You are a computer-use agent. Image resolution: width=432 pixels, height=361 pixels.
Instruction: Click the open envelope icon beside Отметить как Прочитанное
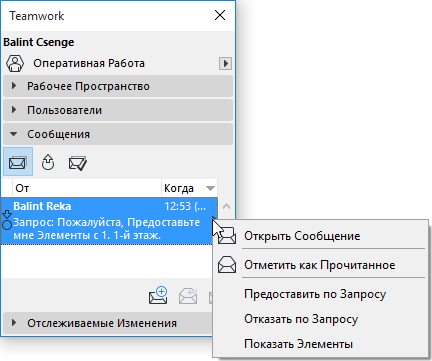pos(227,265)
